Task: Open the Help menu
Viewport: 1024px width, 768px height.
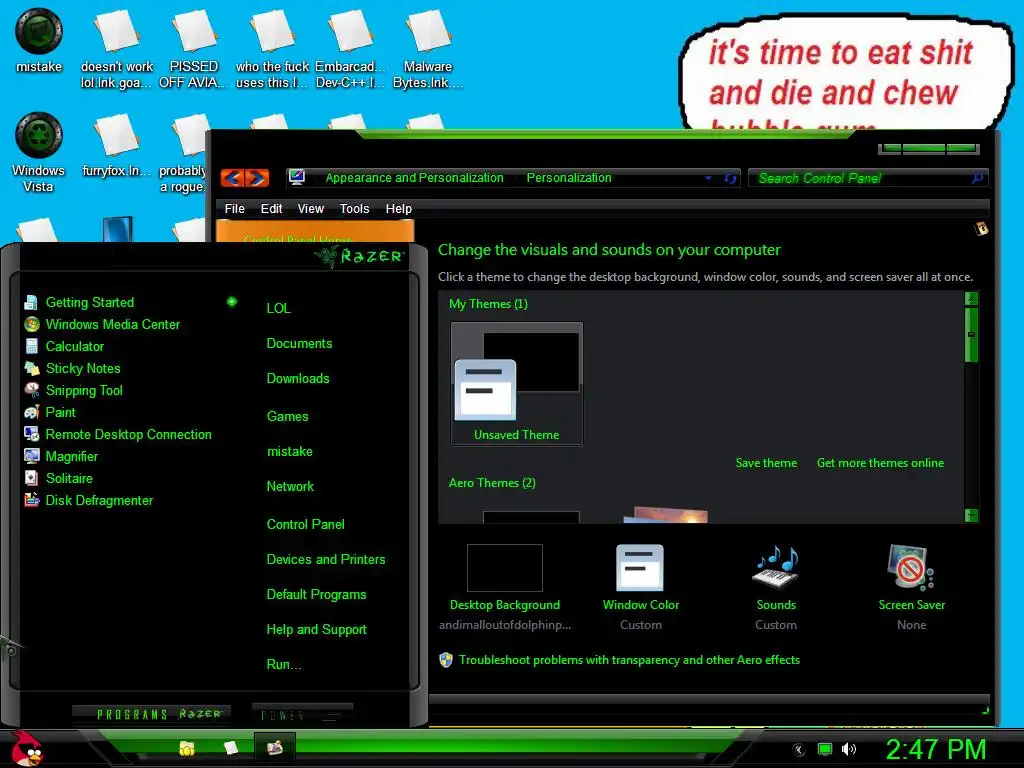Action: 398,209
